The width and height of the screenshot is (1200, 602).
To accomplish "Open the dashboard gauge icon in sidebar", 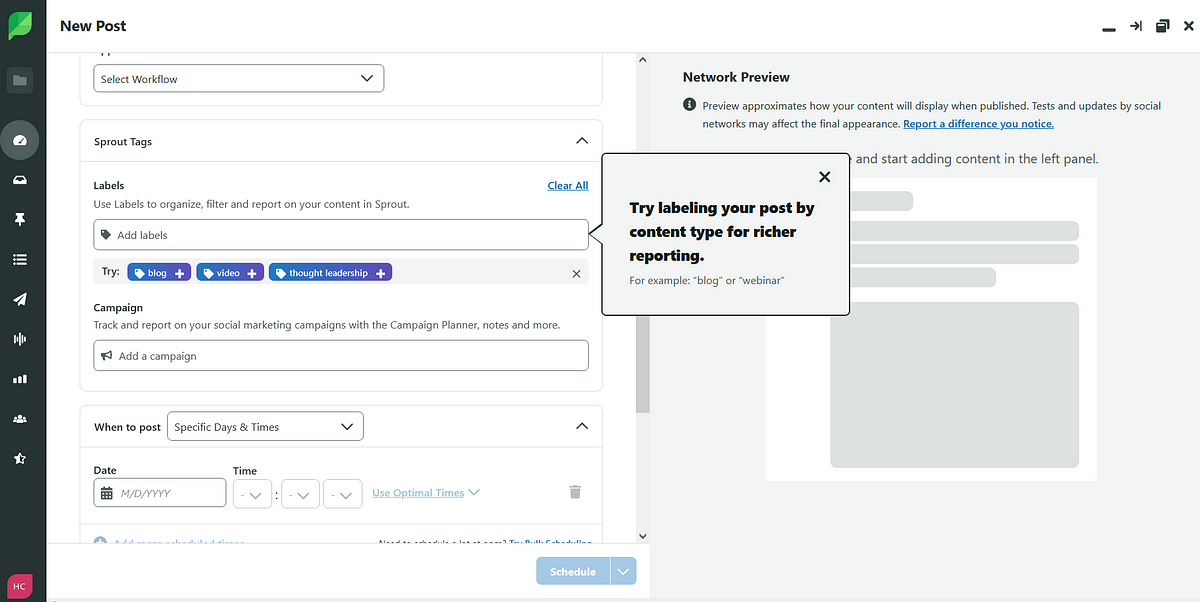I will click(x=20, y=141).
